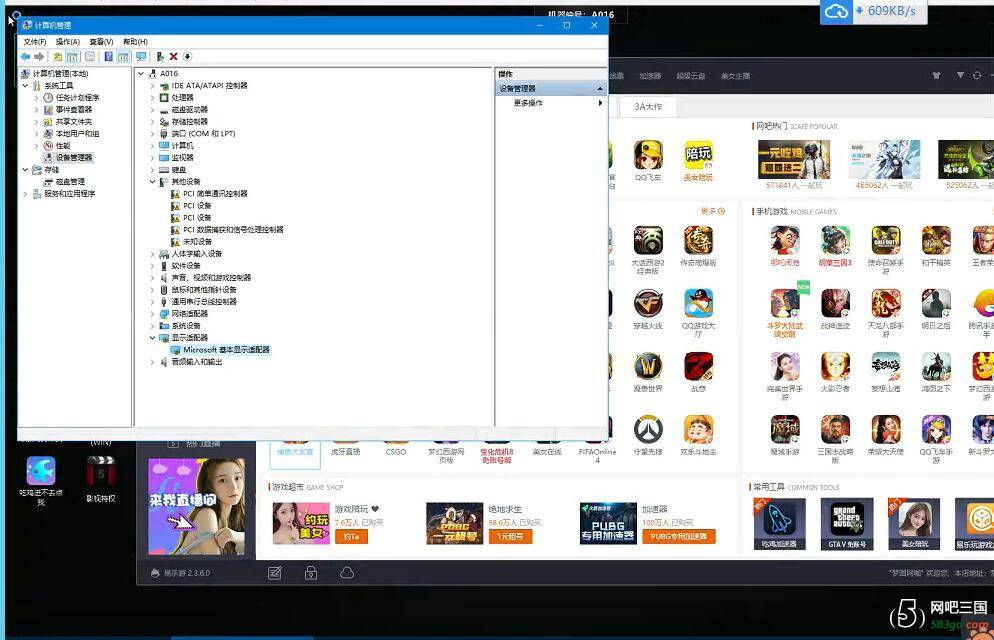Launch the 守望先锋 game icon
Image resolution: width=994 pixels, height=640 pixels.
point(648,430)
